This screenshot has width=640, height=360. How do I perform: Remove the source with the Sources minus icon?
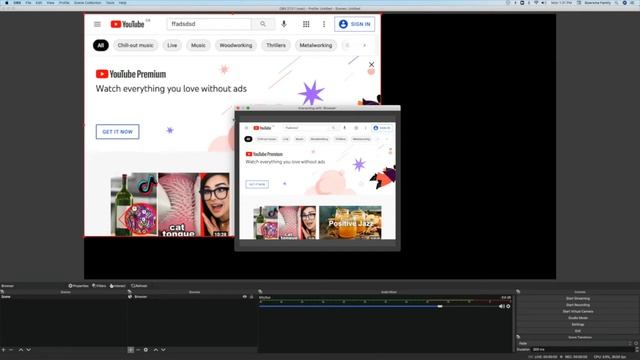pyautogui.click(x=138, y=350)
